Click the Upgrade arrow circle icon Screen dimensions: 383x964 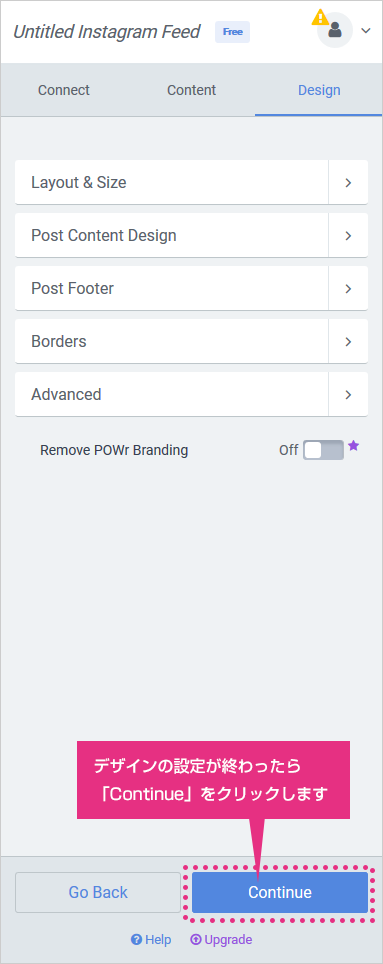coord(196,939)
